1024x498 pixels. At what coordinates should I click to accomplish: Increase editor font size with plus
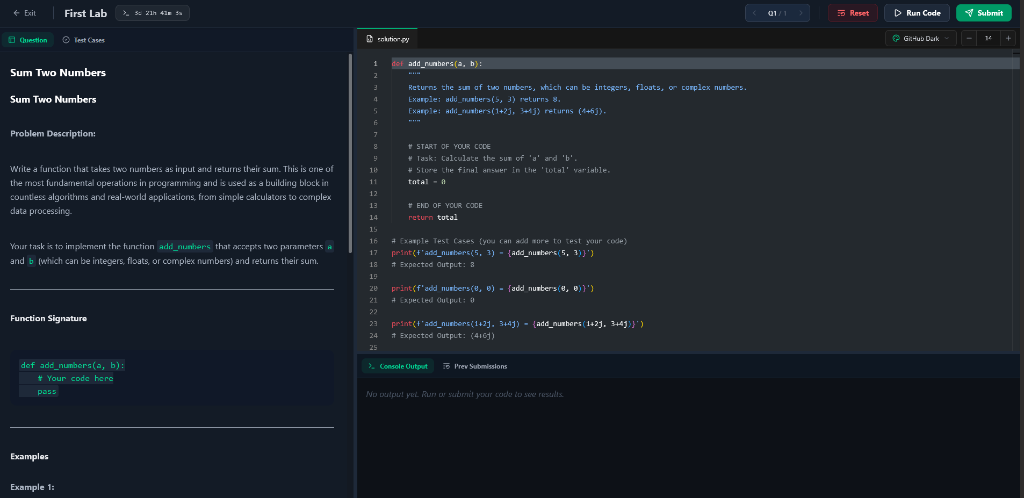coord(1009,39)
